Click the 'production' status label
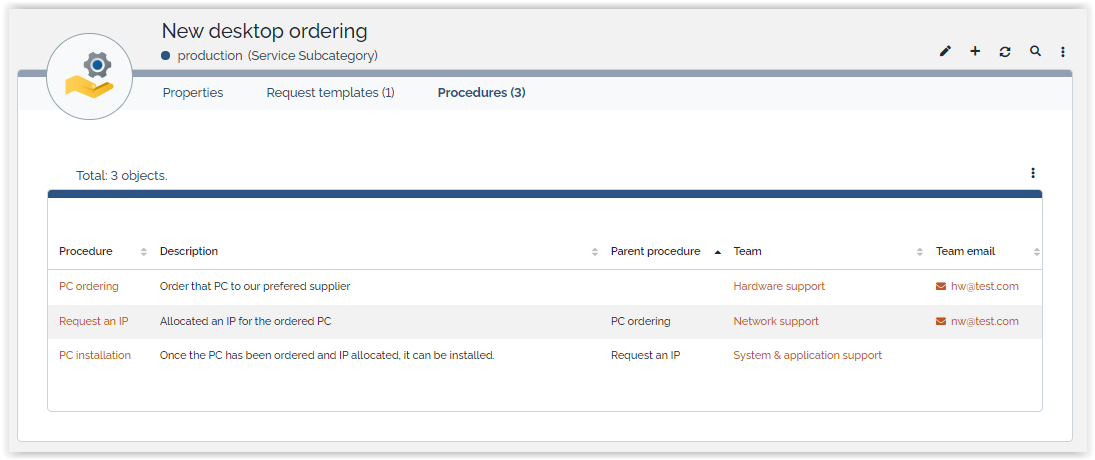 [x=210, y=56]
